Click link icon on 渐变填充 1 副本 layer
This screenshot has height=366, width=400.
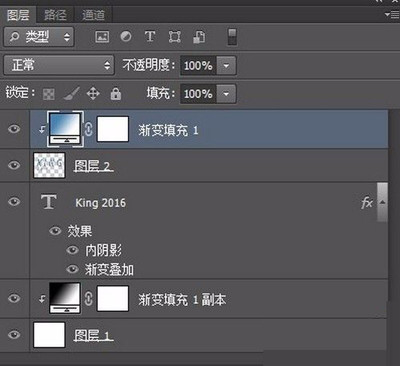click(88, 299)
